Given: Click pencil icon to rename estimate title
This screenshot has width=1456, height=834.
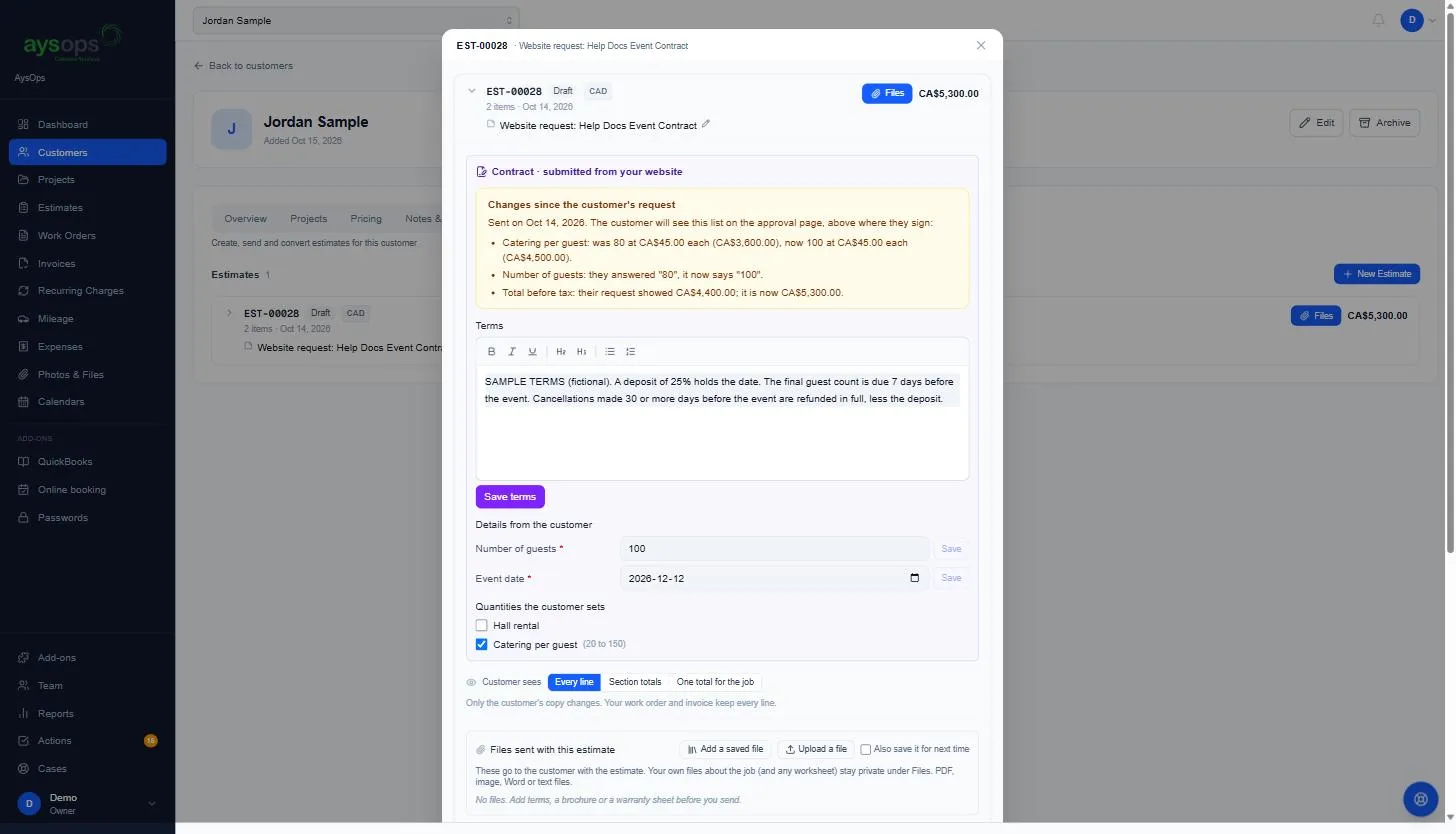Looking at the screenshot, I should coord(706,125).
